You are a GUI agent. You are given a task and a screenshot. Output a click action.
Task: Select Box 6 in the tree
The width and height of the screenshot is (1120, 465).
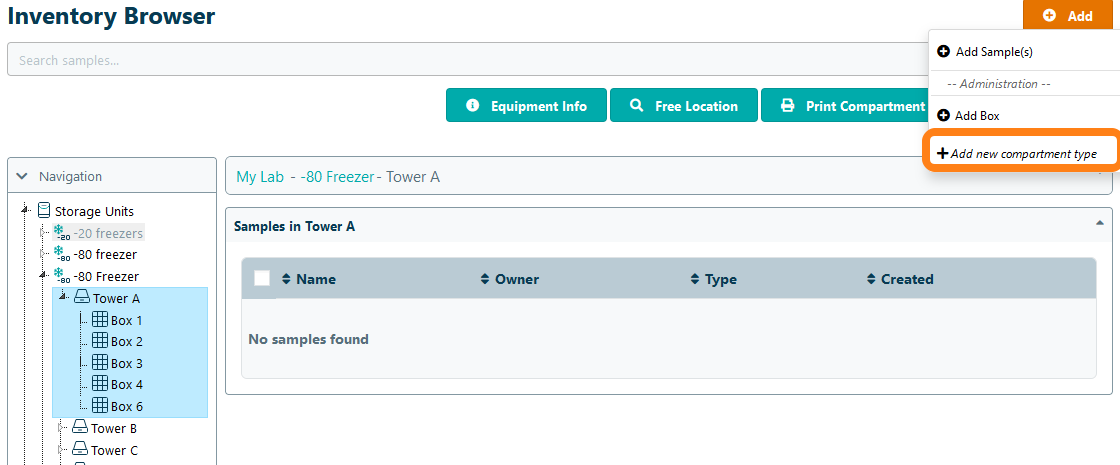pyautogui.click(x=126, y=406)
